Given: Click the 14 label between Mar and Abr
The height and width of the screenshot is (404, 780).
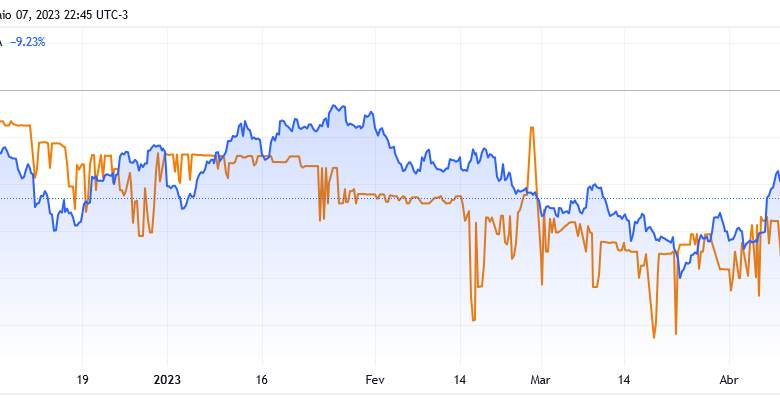Looking at the screenshot, I should pyautogui.click(x=624, y=380).
